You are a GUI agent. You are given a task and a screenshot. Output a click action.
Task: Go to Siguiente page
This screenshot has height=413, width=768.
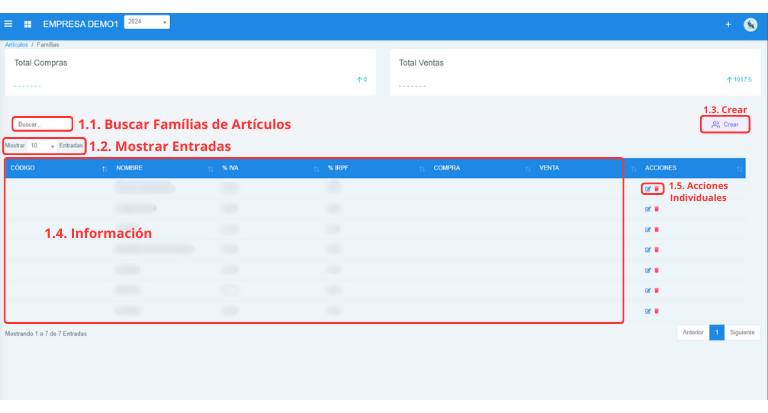pyautogui.click(x=742, y=333)
